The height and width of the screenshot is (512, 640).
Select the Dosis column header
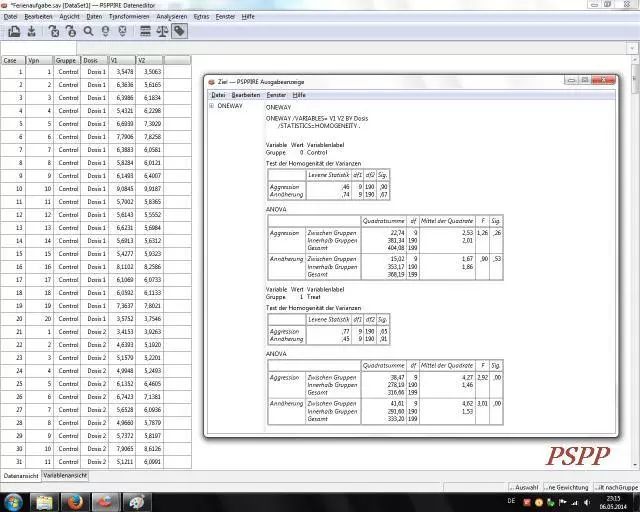tap(94, 60)
